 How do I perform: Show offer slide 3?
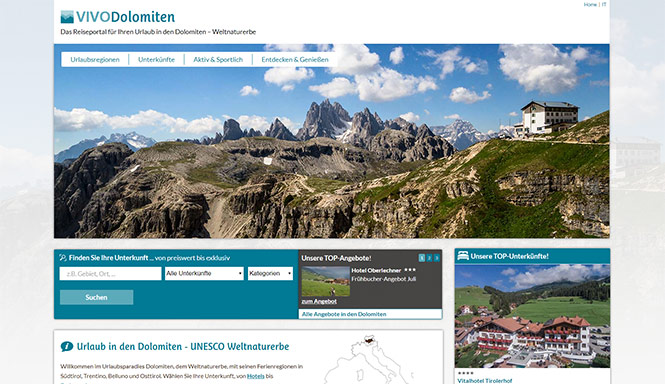tap(437, 258)
